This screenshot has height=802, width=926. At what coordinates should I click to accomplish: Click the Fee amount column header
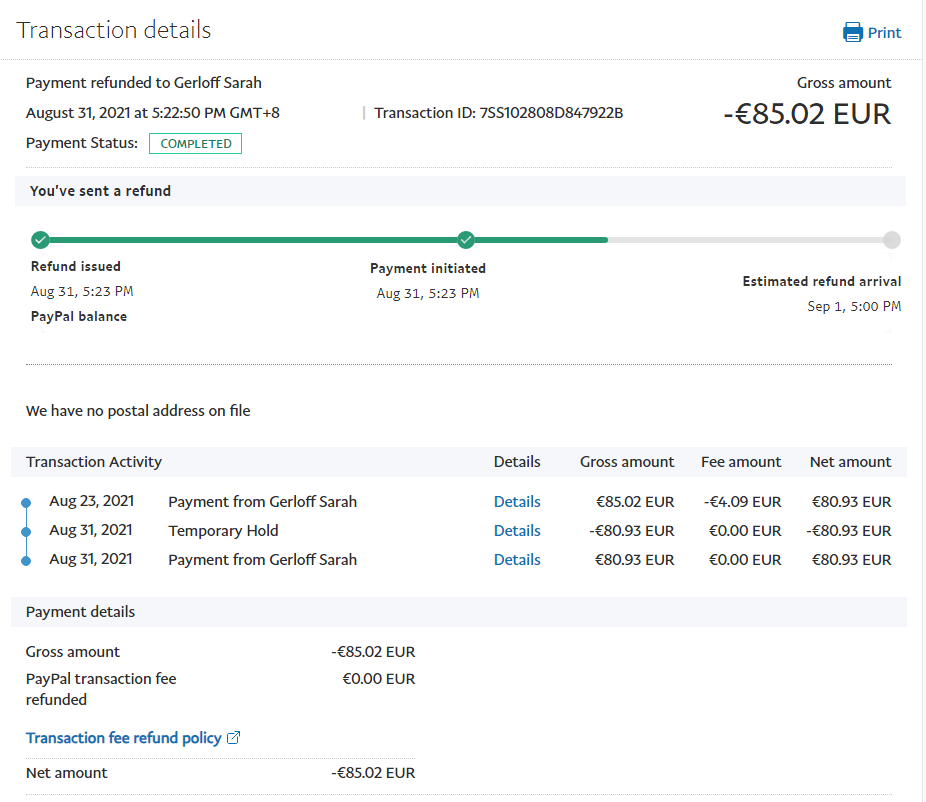741,462
